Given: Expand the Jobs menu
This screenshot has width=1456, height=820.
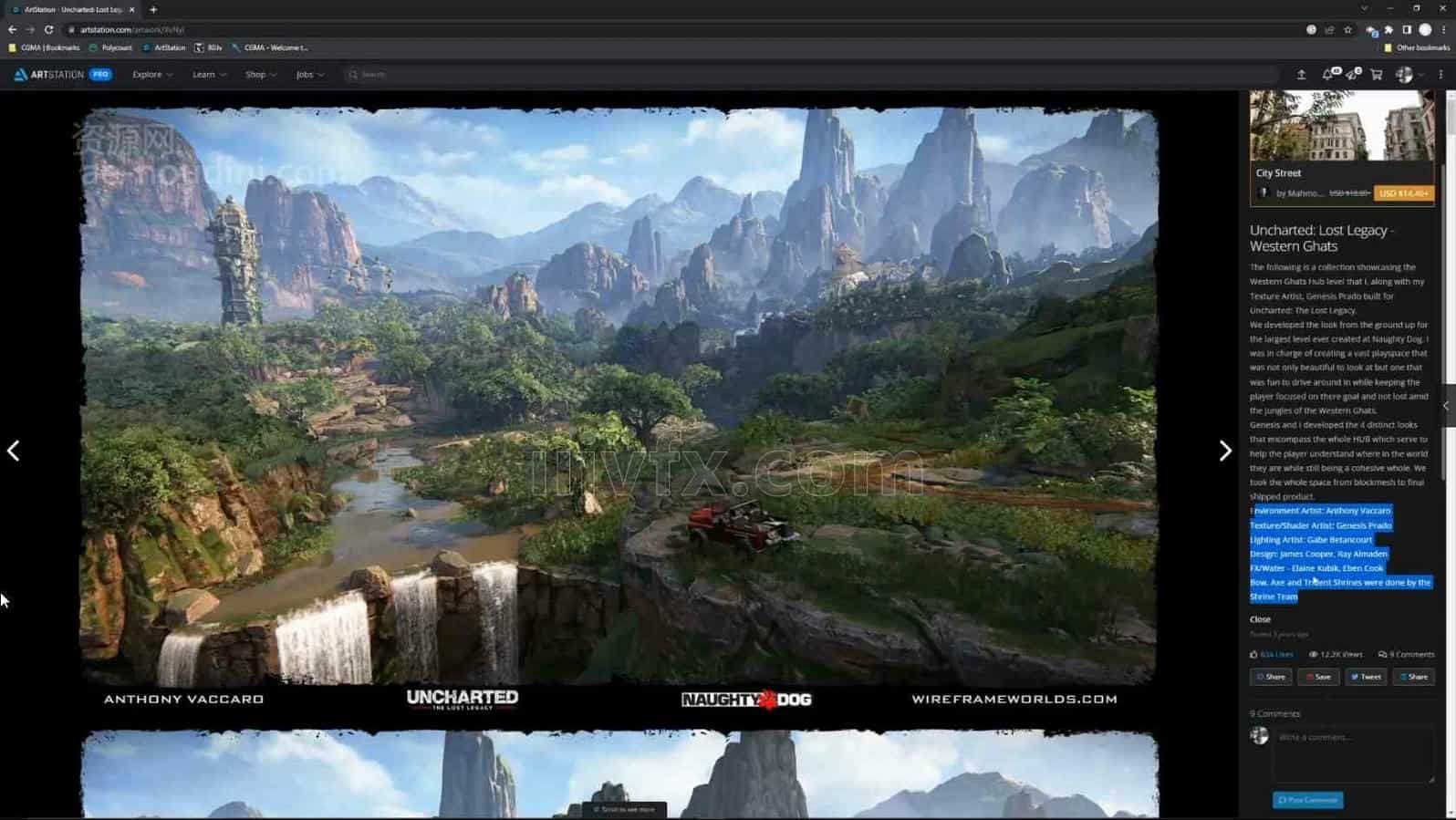Looking at the screenshot, I should coord(310,75).
